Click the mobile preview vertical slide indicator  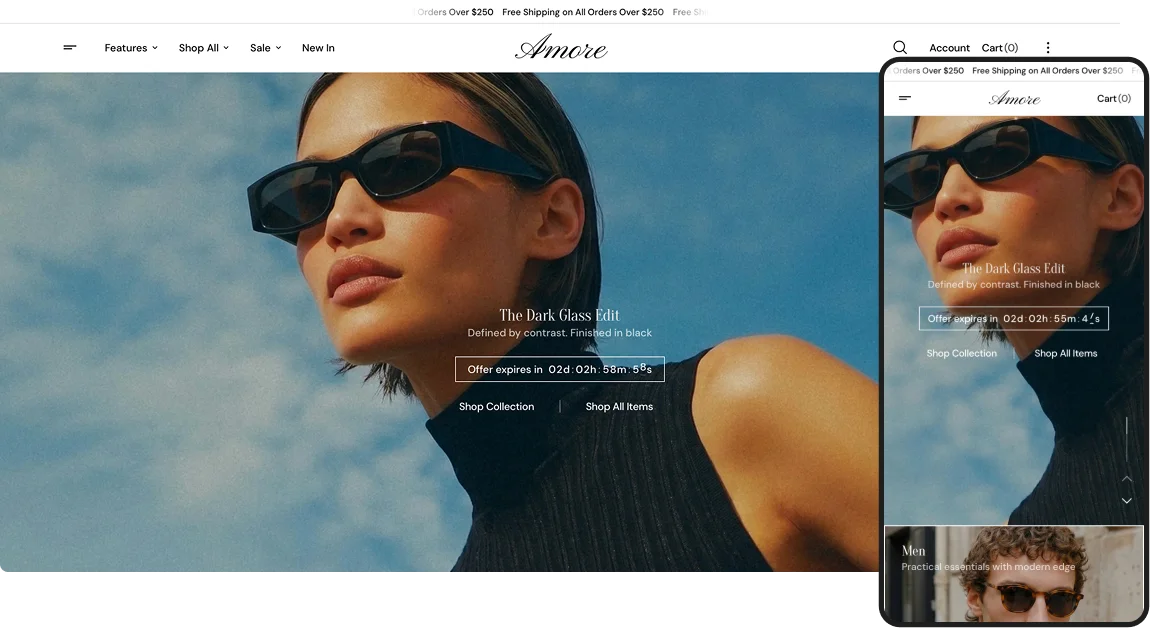point(1127,439)
